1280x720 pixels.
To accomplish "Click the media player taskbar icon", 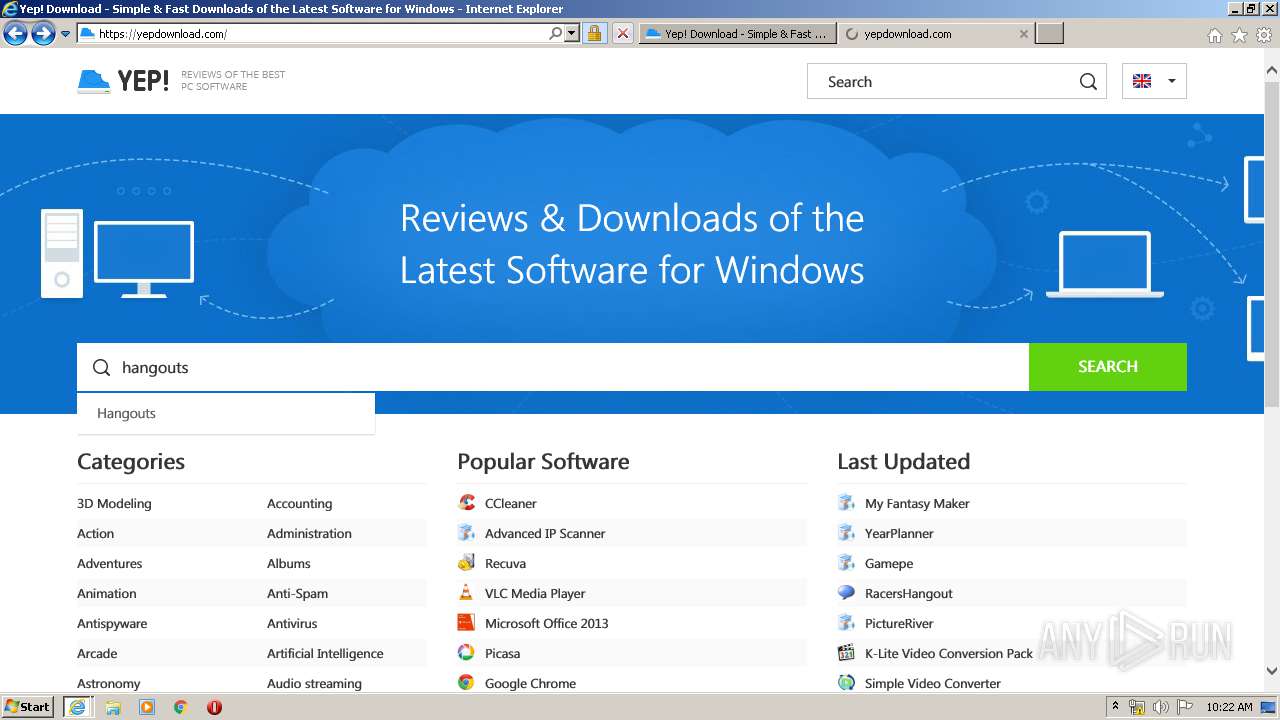I will pos(147,707).
